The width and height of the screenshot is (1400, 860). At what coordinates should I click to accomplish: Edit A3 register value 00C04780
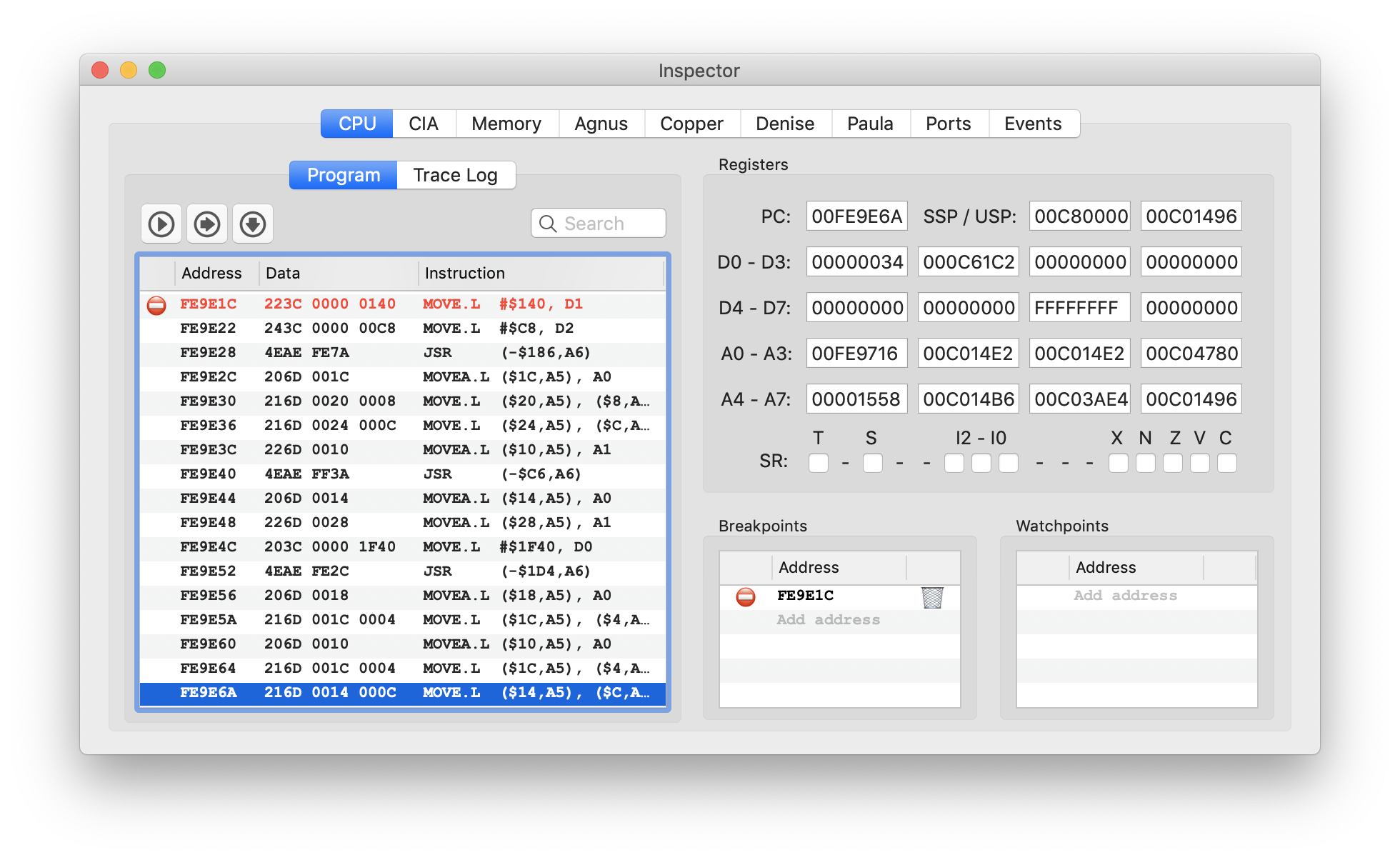[x=1191, y=354]
